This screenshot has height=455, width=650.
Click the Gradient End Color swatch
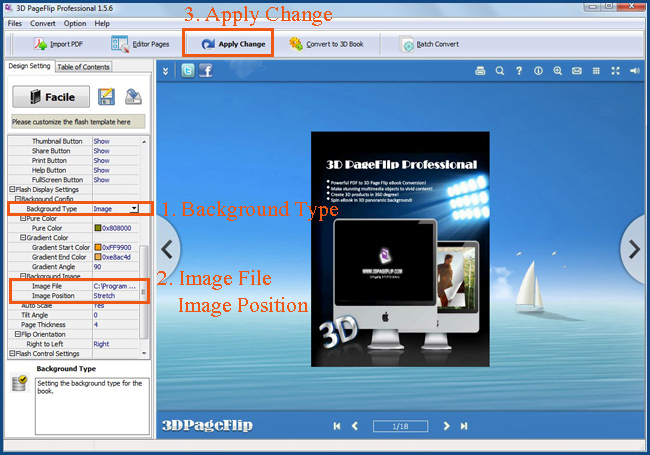(x=98, y=257)
